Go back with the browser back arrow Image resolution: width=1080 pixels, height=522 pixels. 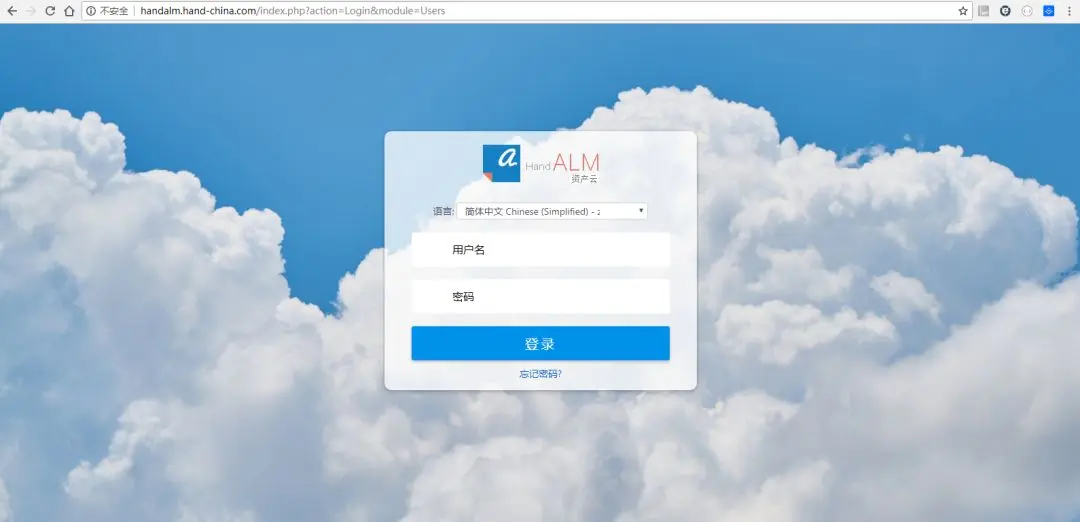(x=12, y=11)
